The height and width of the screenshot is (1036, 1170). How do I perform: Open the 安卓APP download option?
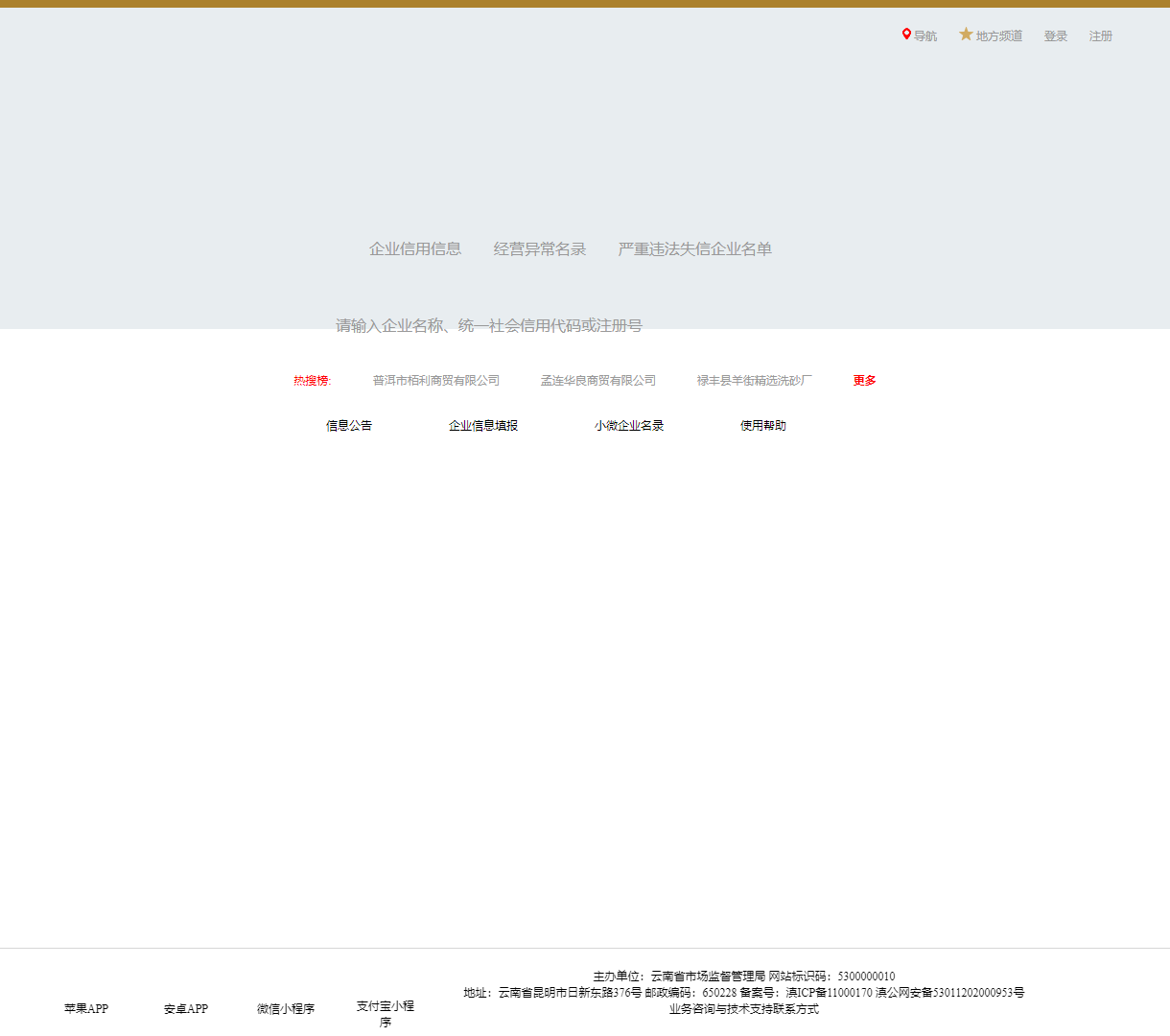click(x=185, y=1008)
